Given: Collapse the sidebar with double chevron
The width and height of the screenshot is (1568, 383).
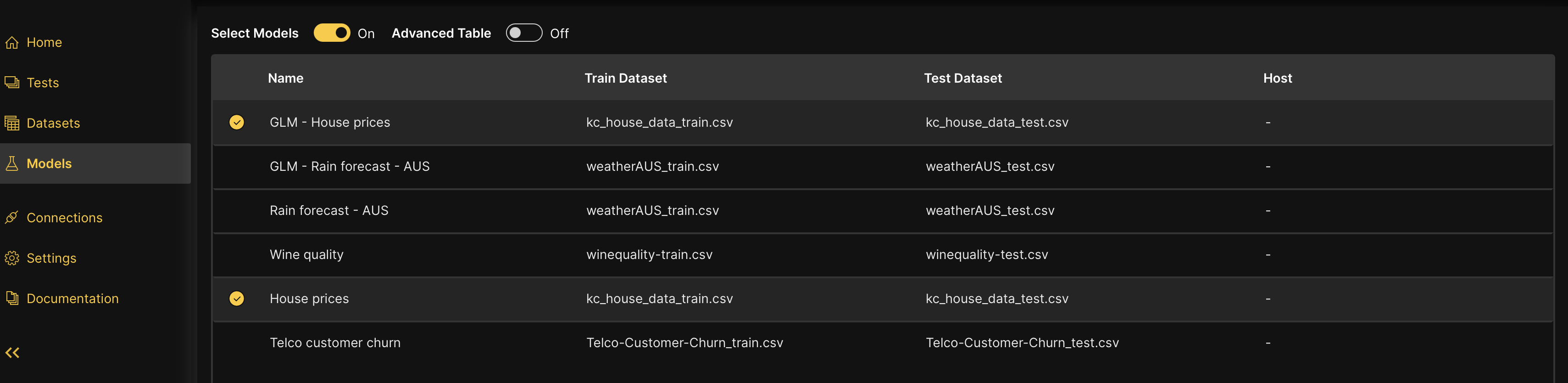Looking at the screenshot, I should (x=12, y=353).
